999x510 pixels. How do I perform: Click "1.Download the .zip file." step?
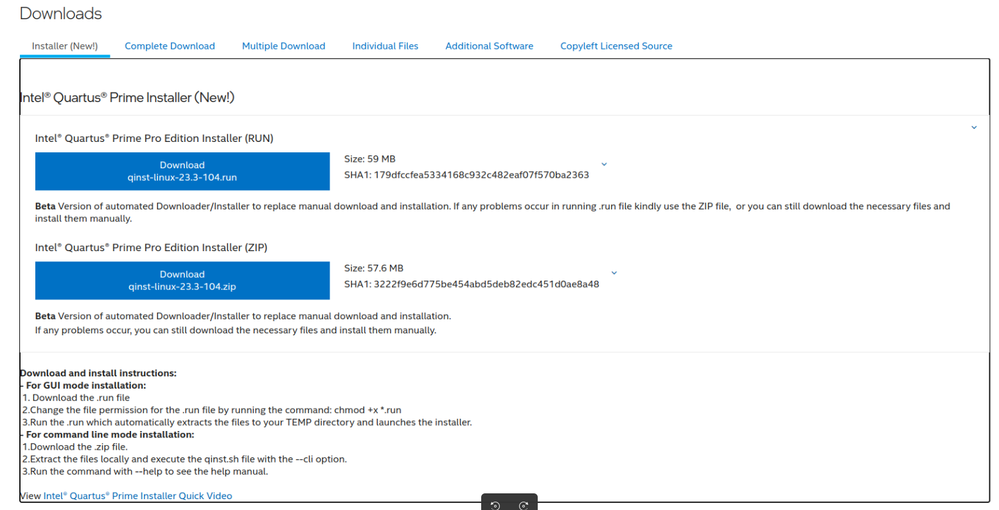[x=75, y=447]
